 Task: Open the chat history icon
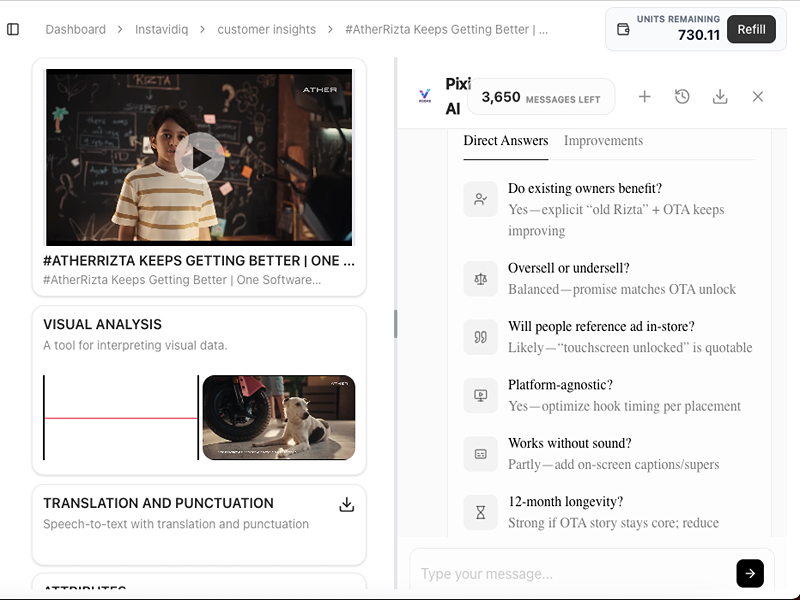coord(683,96)
